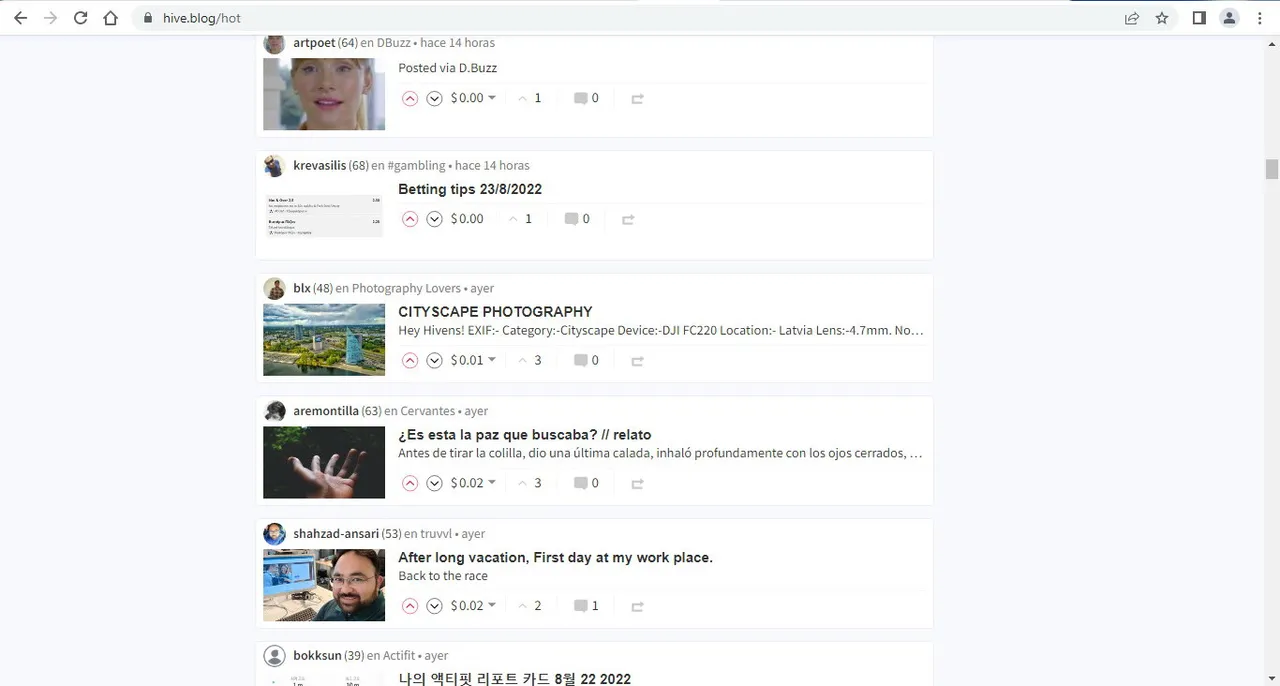
Task: Upvote the CITYSCAPE PHOTOGRAPHY post
Action: coord(410,360)
